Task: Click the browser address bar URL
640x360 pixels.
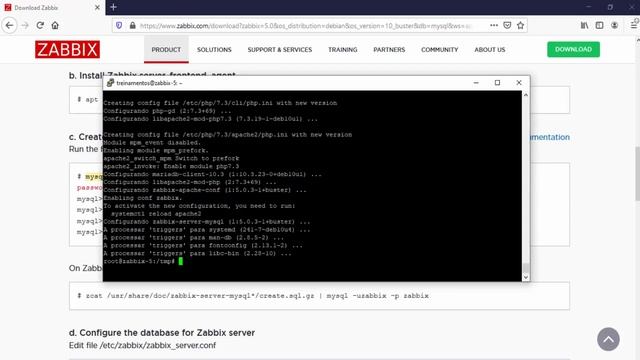Action: pos(306,26)
